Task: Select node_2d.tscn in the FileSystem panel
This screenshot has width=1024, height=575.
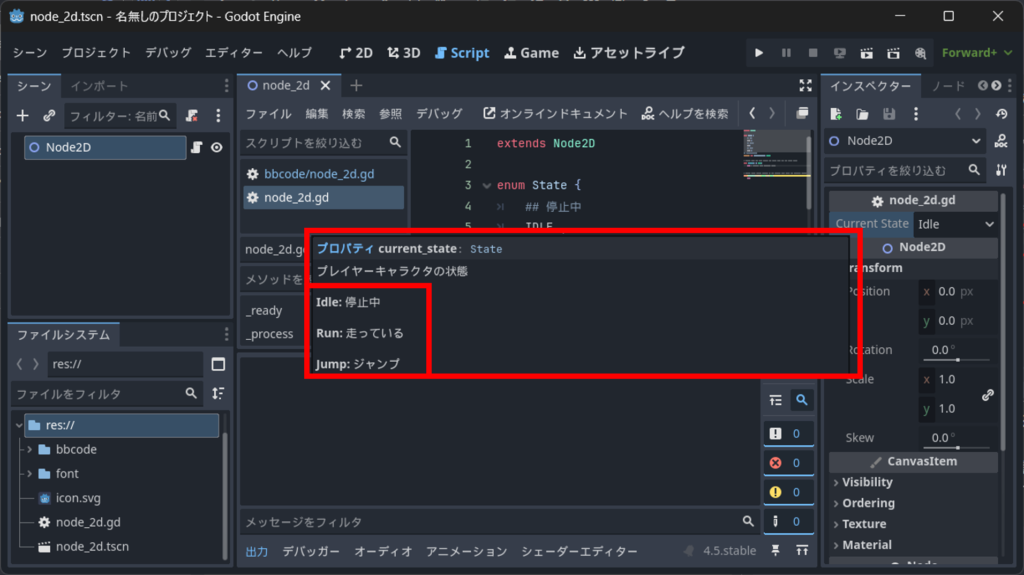Action: (92, 547)
